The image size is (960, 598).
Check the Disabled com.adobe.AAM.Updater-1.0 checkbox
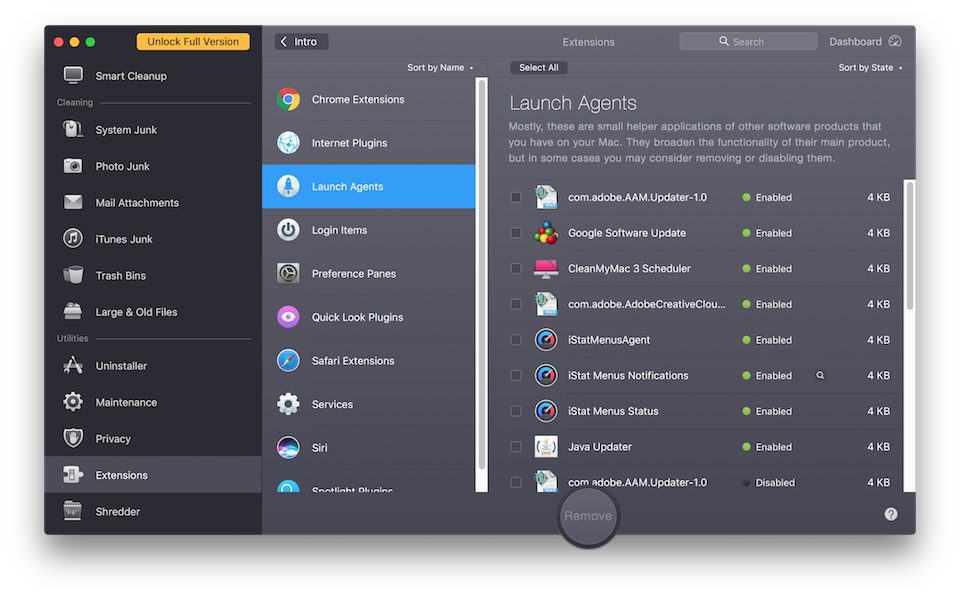tap(516, 482)
